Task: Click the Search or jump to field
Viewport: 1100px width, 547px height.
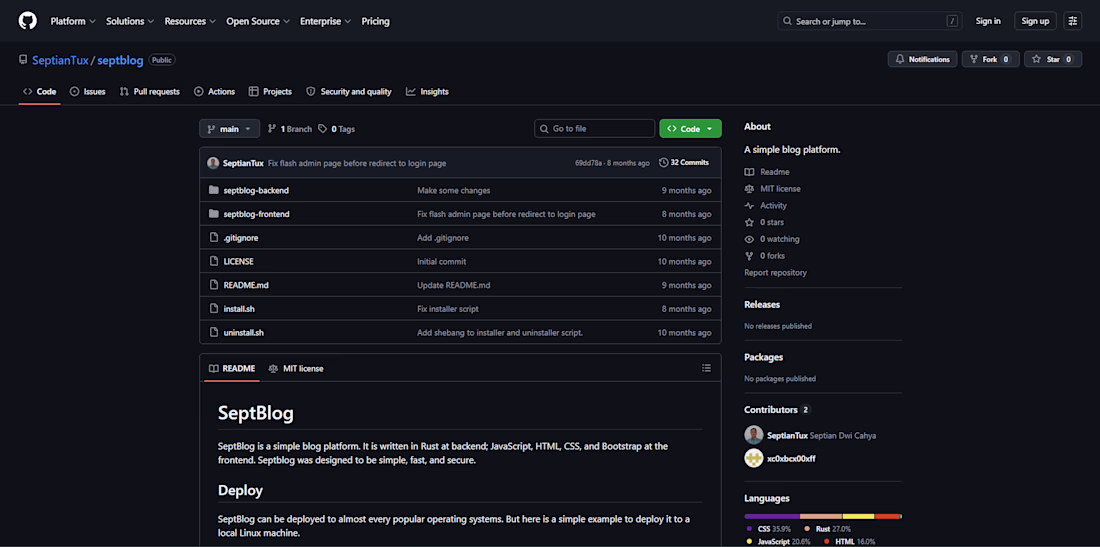Action: click(x=870, y=21)
